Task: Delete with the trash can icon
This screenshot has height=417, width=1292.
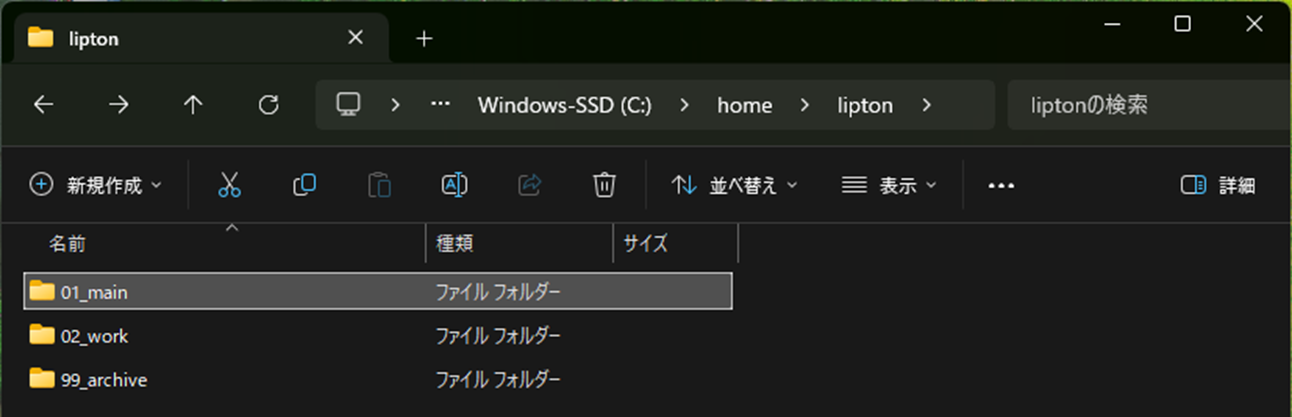Action: (604, 185)
